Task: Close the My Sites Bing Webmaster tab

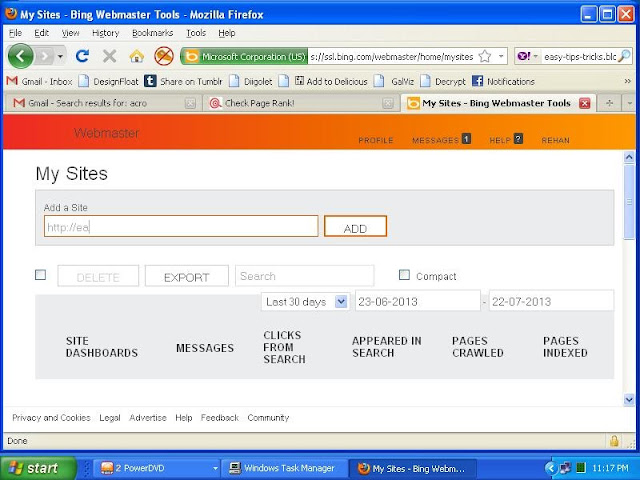Action: (x=584, y=104)
